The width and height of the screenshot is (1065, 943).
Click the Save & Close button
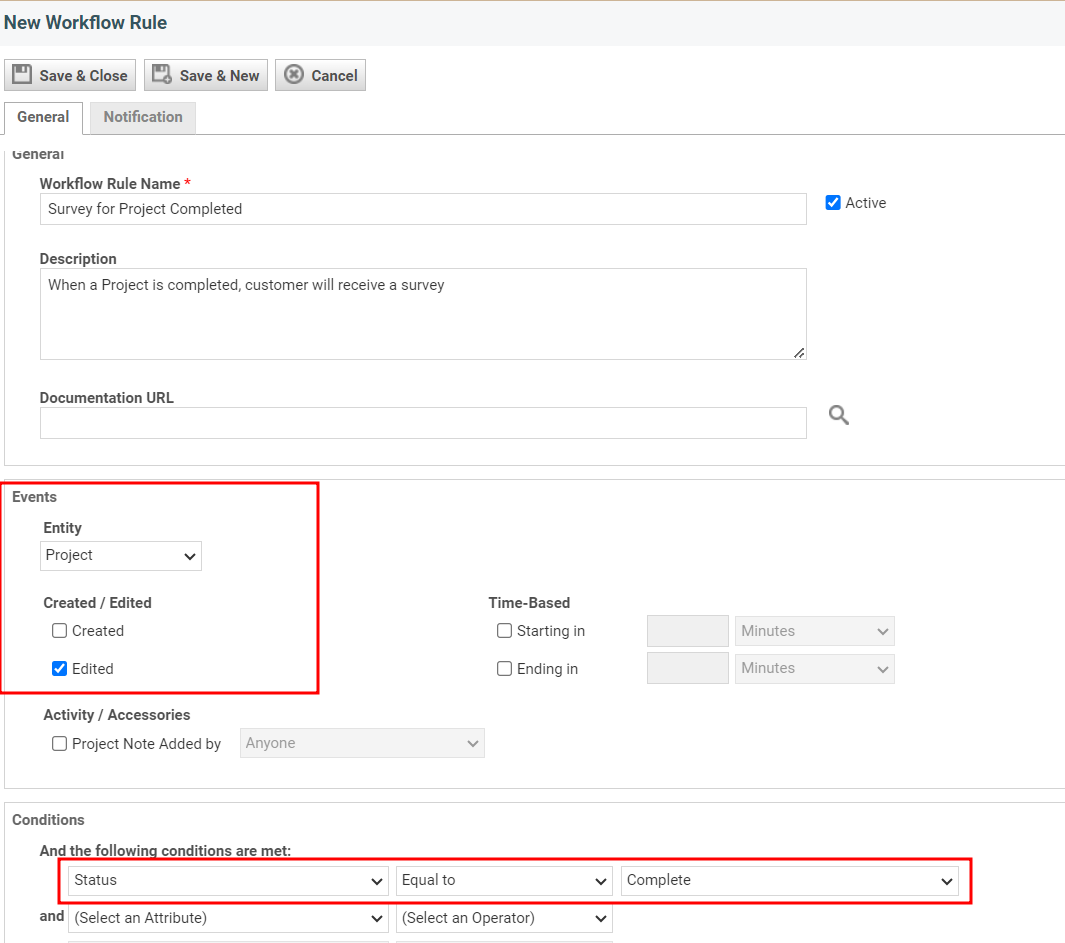[70, 75]
